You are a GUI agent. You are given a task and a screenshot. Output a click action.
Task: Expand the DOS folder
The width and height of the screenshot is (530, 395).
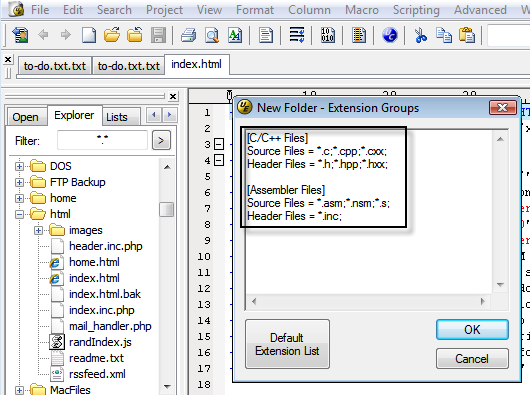19,166
